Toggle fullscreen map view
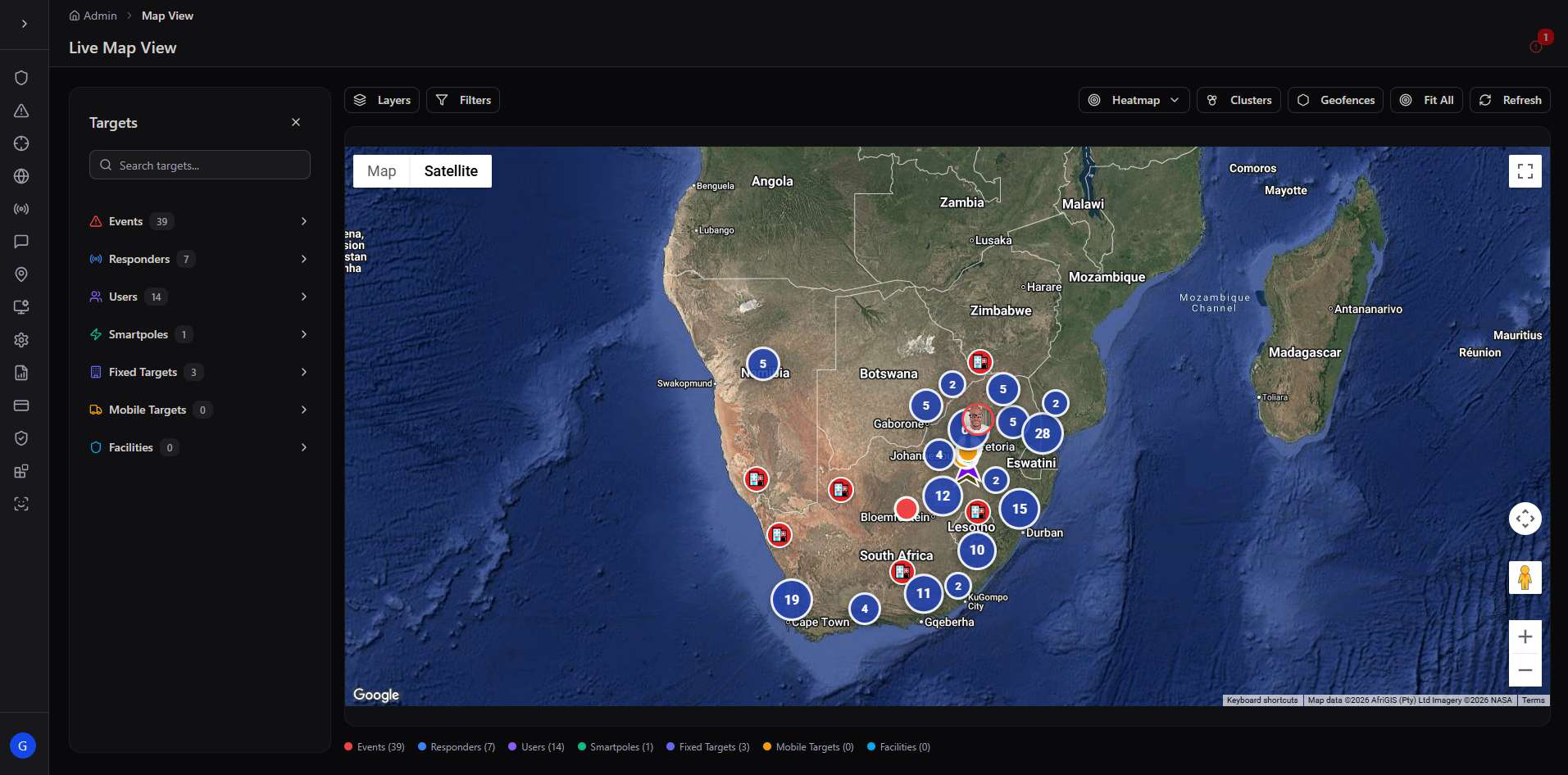Screen dimensions: 1568x775 (1525, 171)
